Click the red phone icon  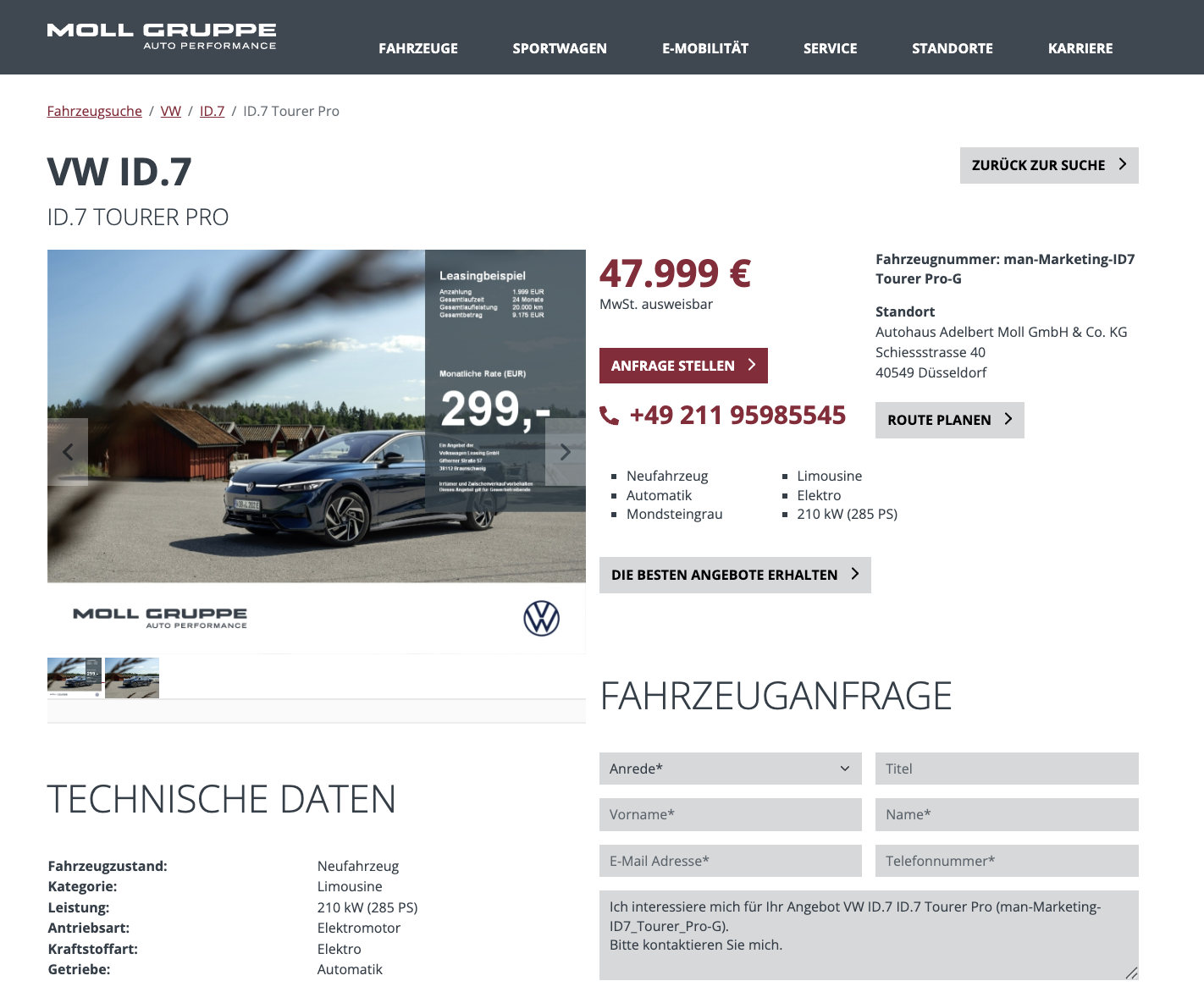pyautogui.click(x=610, y=416)
